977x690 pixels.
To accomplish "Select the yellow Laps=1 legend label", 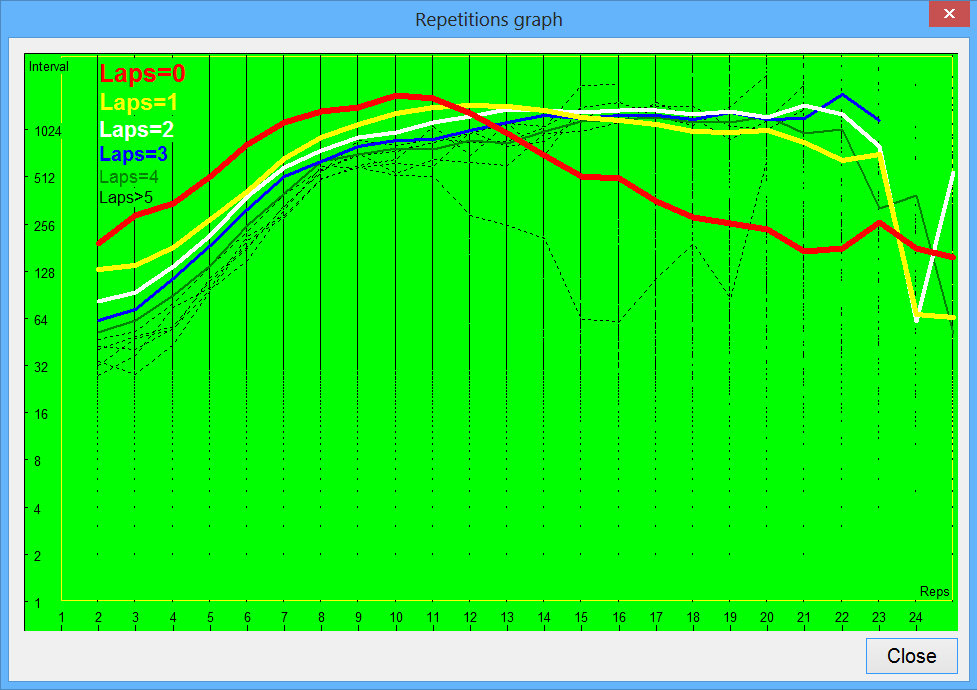I will click(139, 103).
